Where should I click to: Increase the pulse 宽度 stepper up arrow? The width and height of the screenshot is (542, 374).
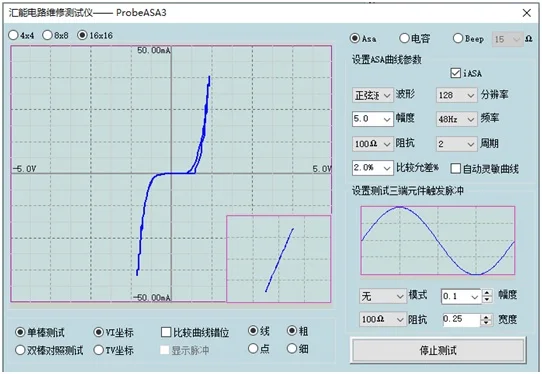pos(486,317)
